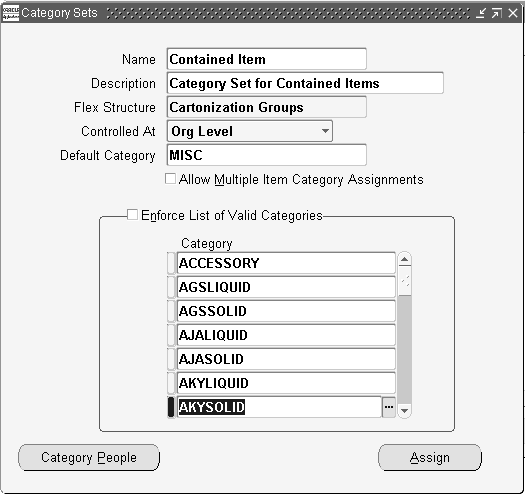Click record indicator beside AKYSOLID

point(171,407)
